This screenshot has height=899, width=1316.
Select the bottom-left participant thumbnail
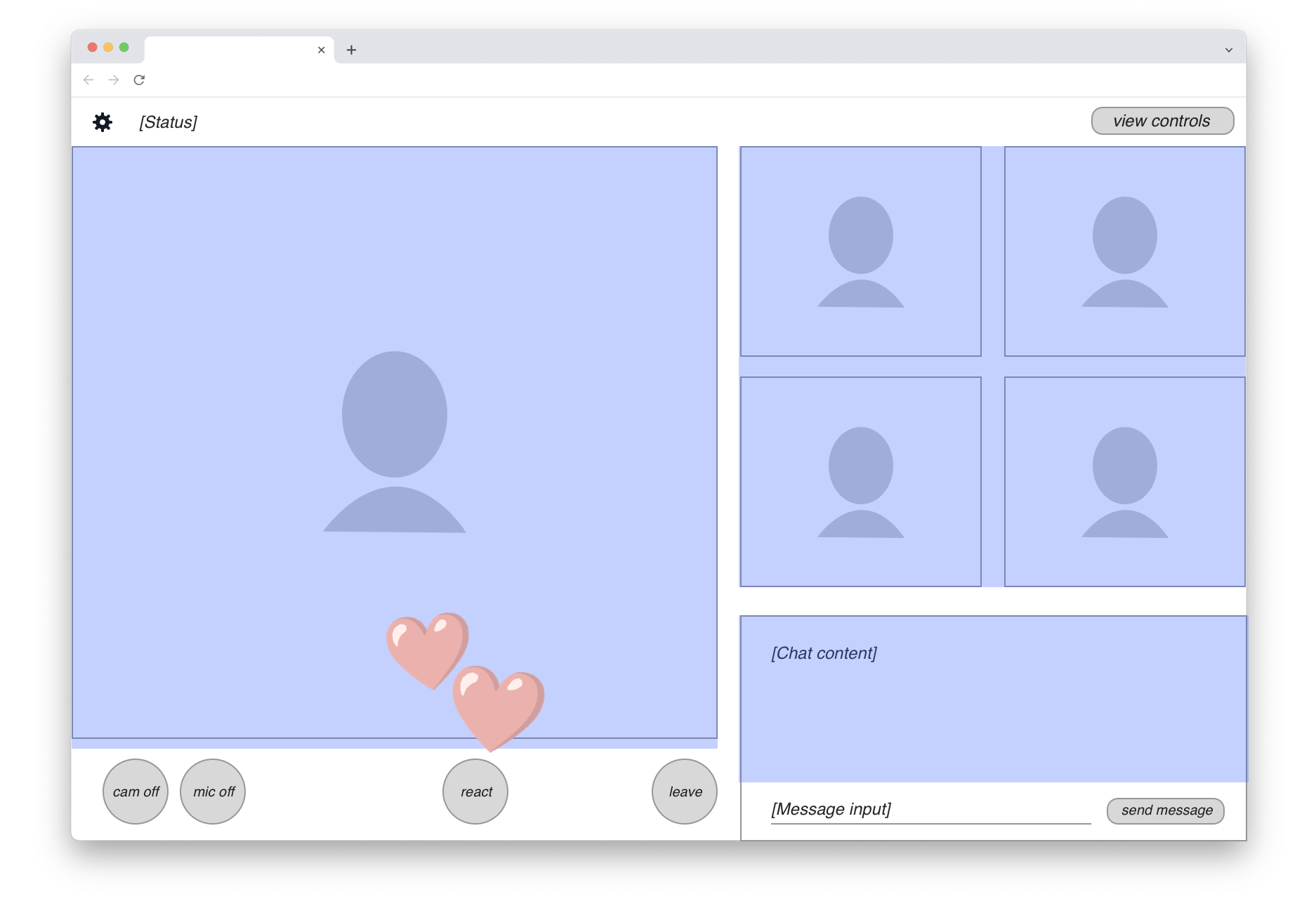point(861,482)
